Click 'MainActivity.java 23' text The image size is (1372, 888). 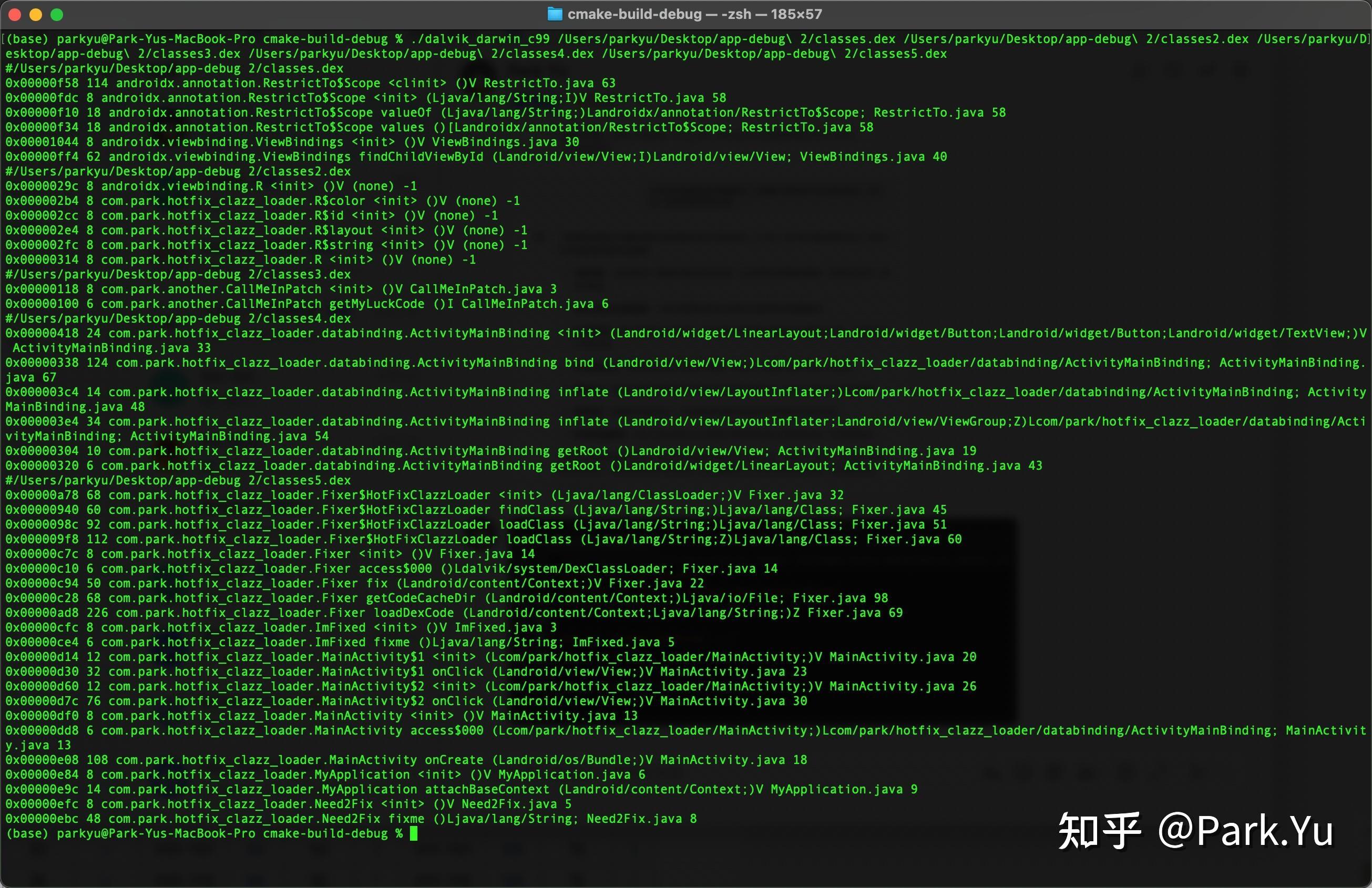[733, 672]
